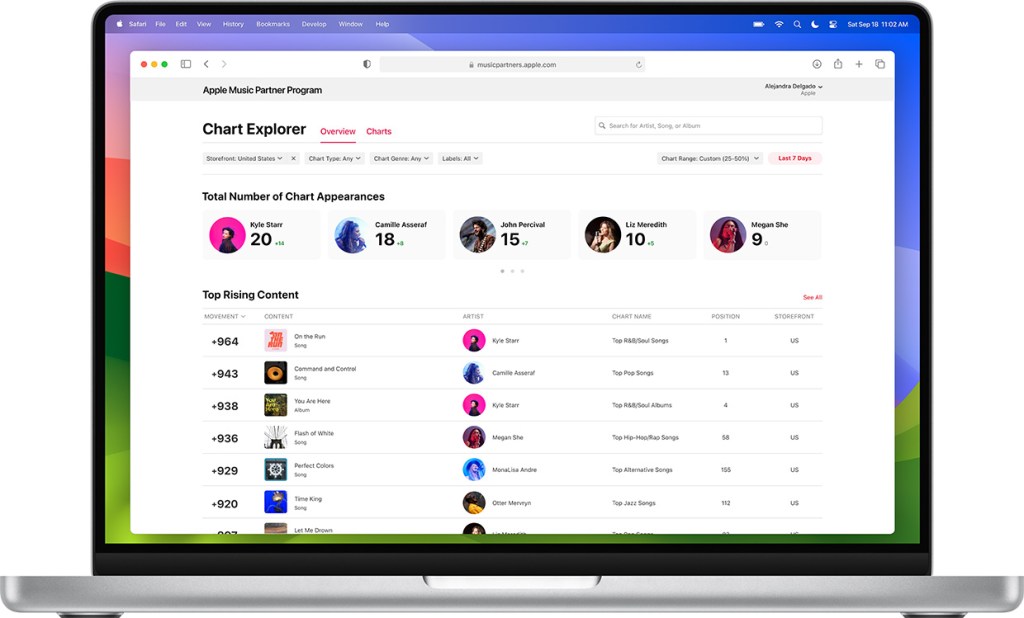Open a new tab with plus icon
The height and width of the screenshot is (618, 1024).
(x=859, y=64)
